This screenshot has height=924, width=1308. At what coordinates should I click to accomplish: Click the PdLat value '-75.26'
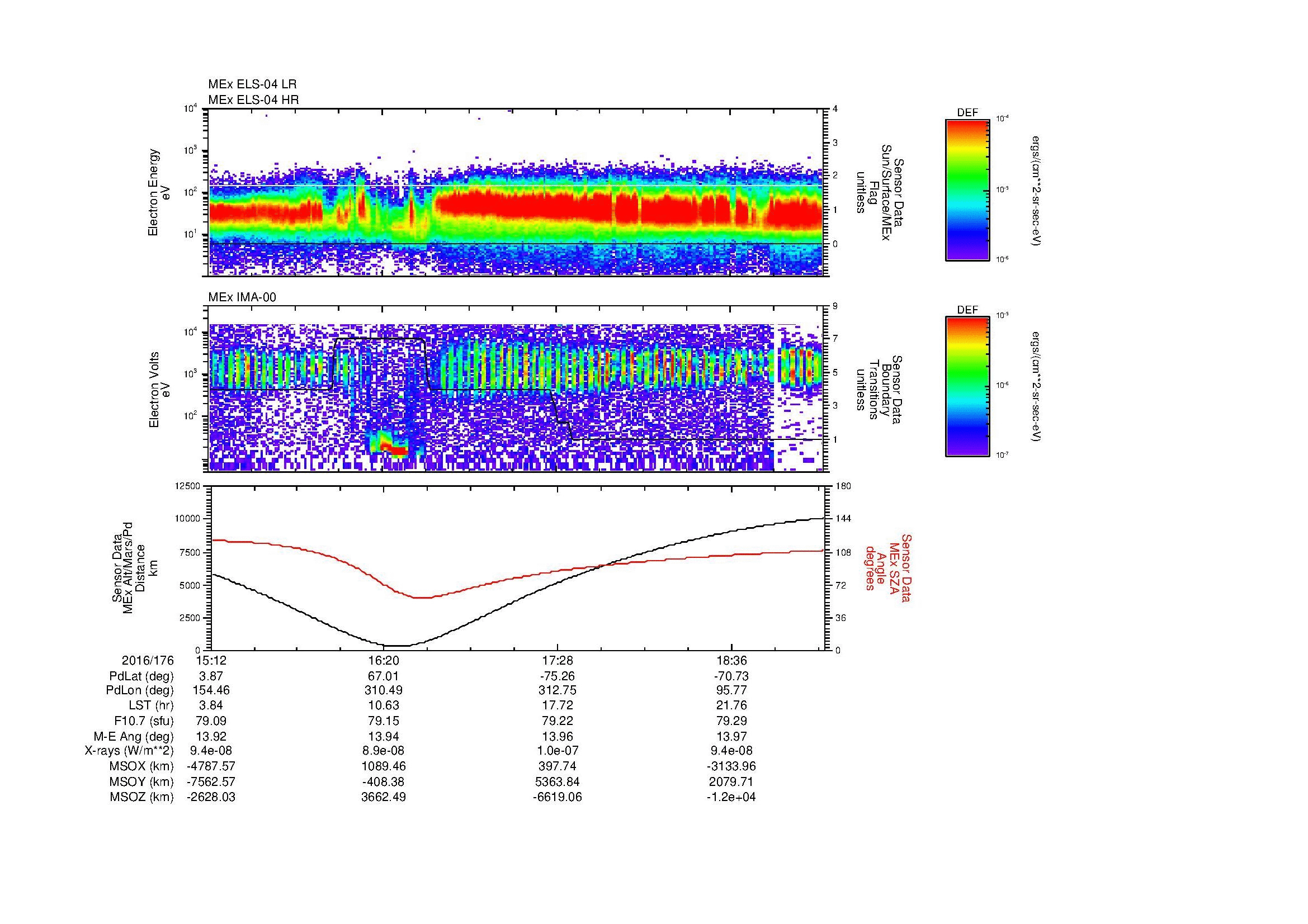tap(557, 676)
